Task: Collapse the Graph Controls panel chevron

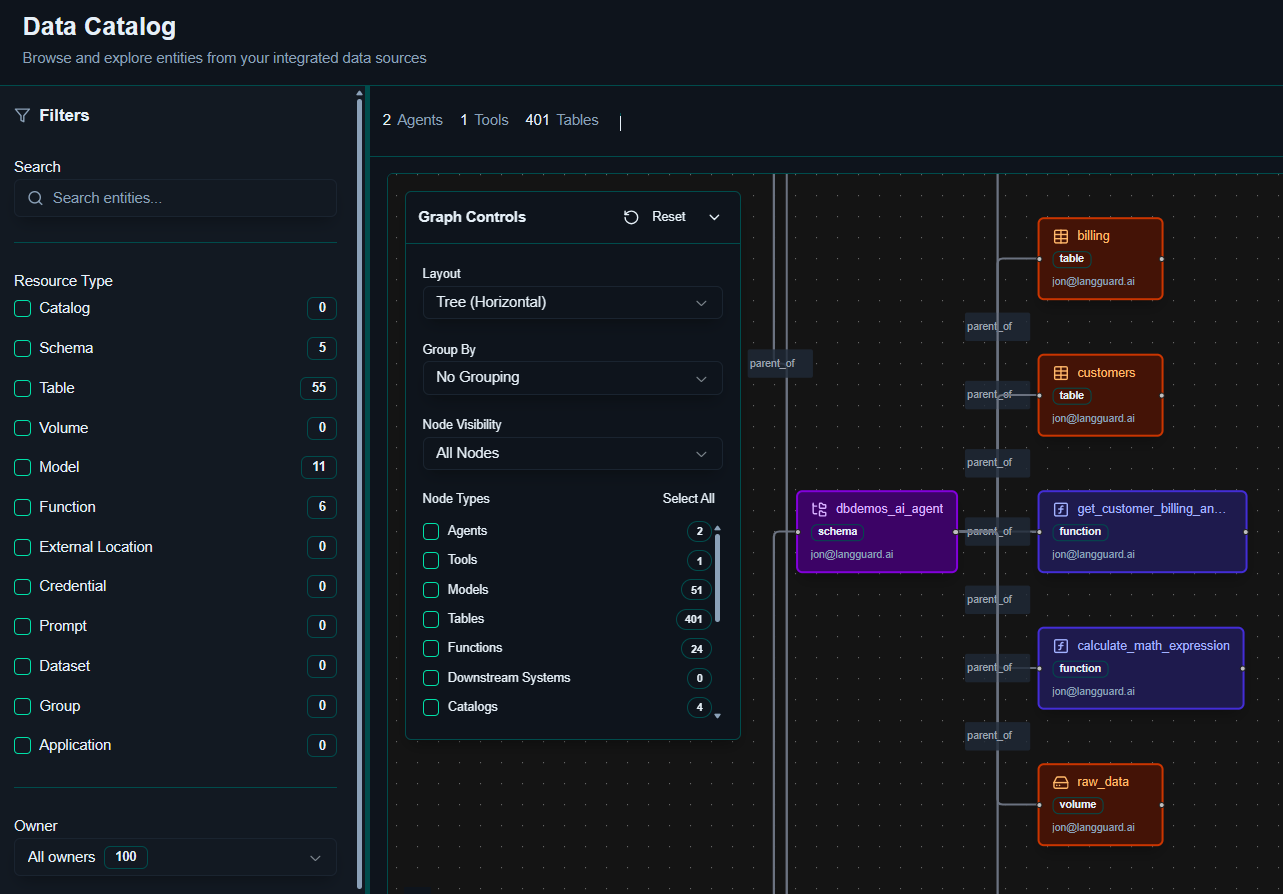Action: click(x=714, y=217)
